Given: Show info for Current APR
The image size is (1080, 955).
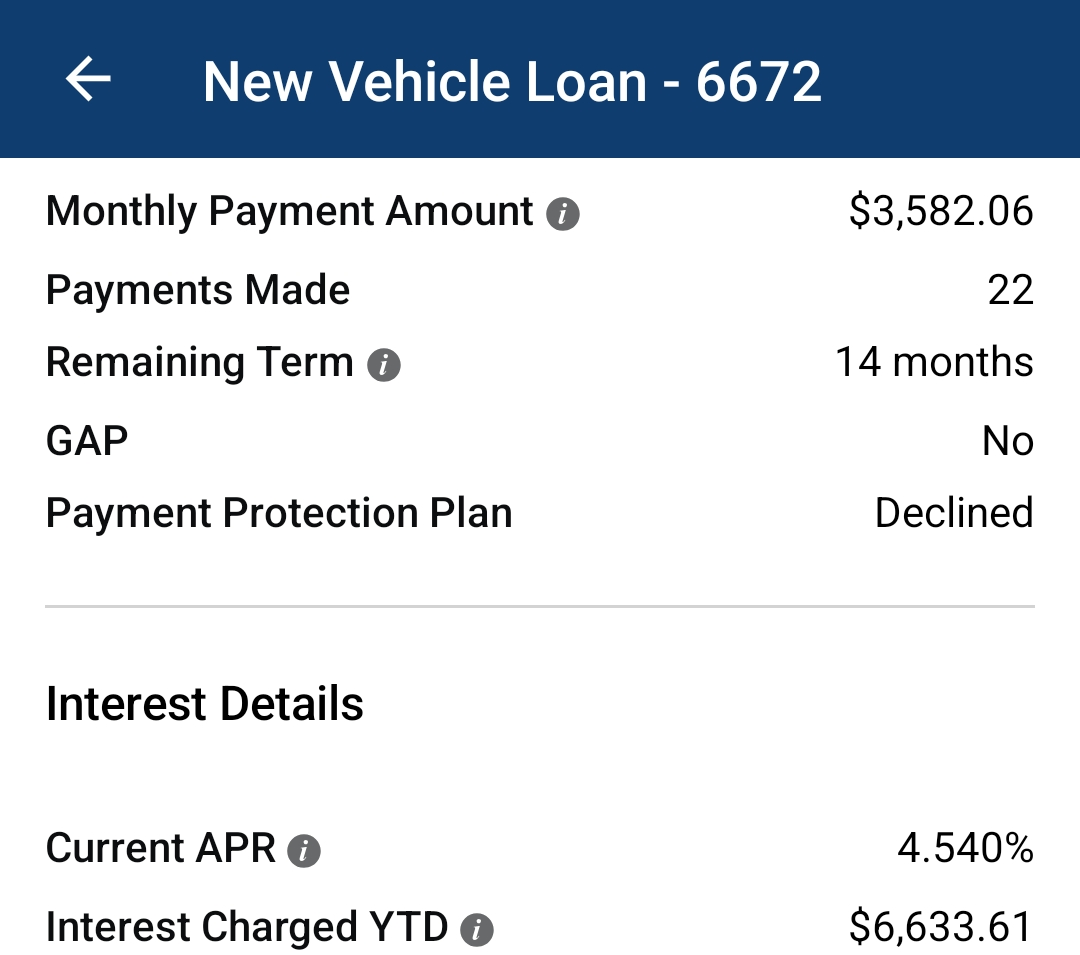Looking at the screenshot, I should [x=304, y=851].
